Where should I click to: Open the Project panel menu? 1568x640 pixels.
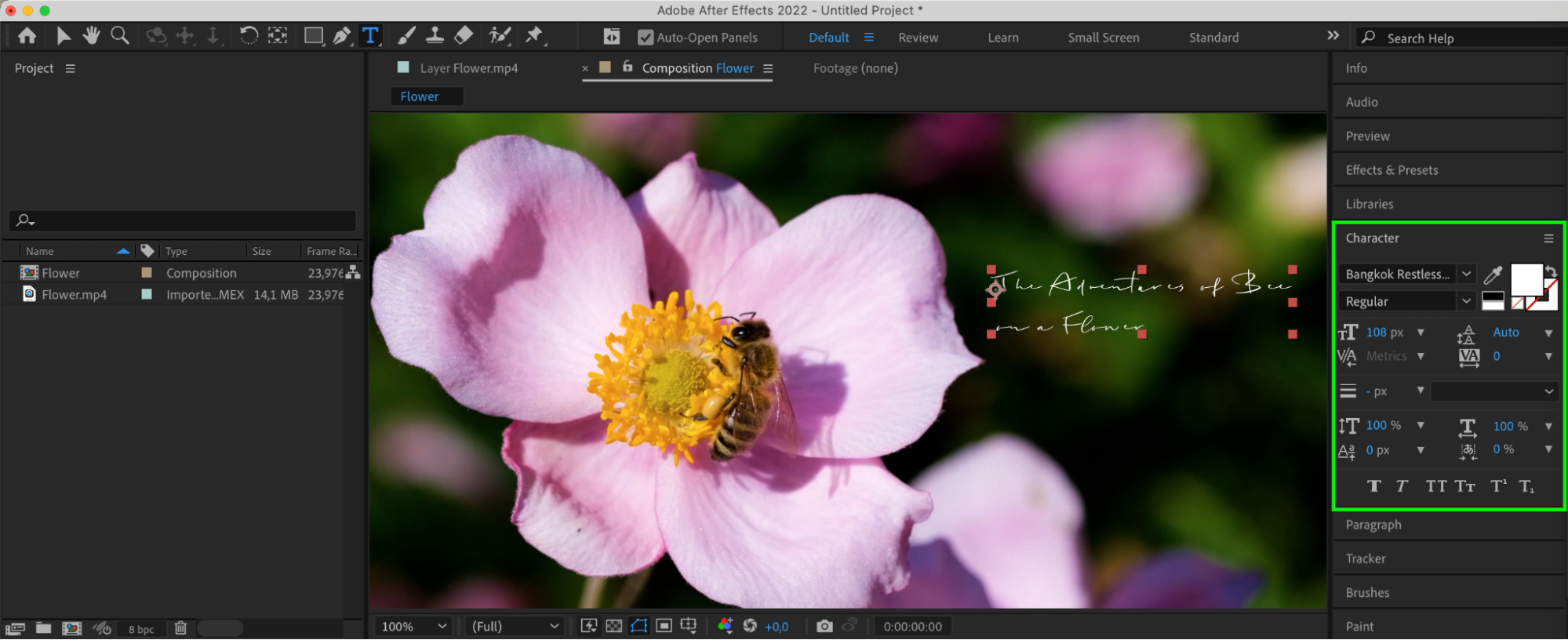(x=71, y=68)
